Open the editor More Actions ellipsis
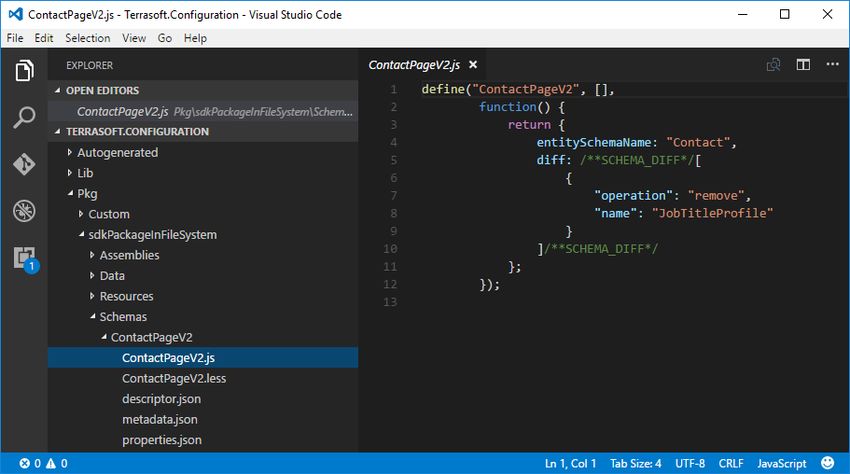Image resolution: width=850 pixels, height=474 pixels. click(833, 64)
